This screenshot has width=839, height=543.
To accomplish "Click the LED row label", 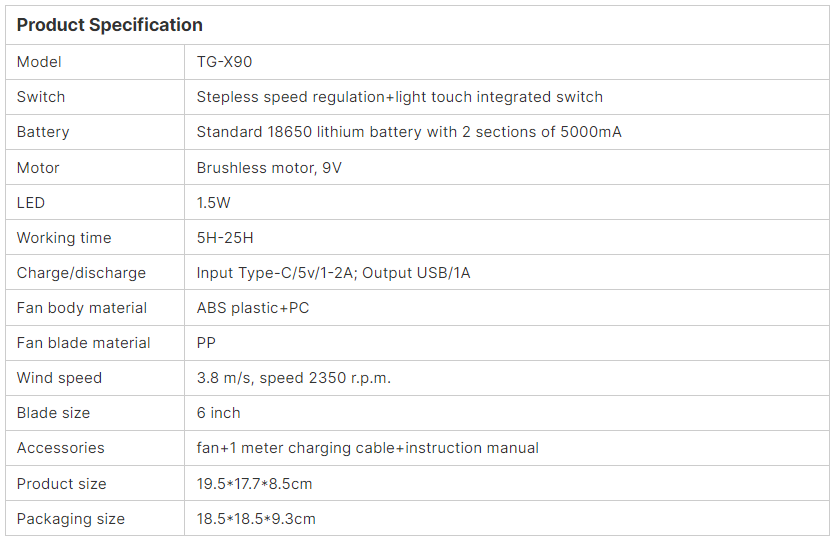I will (30, 203).
